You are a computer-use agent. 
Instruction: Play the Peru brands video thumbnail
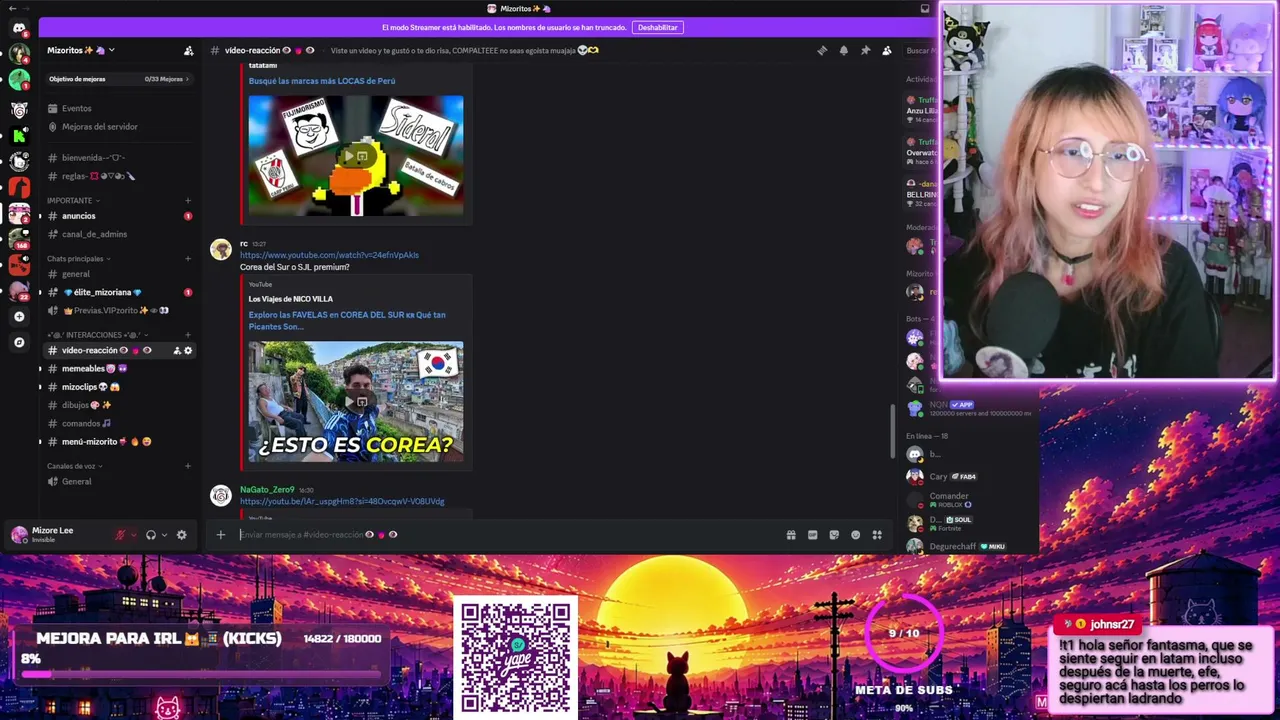click(x=349, y=156)
